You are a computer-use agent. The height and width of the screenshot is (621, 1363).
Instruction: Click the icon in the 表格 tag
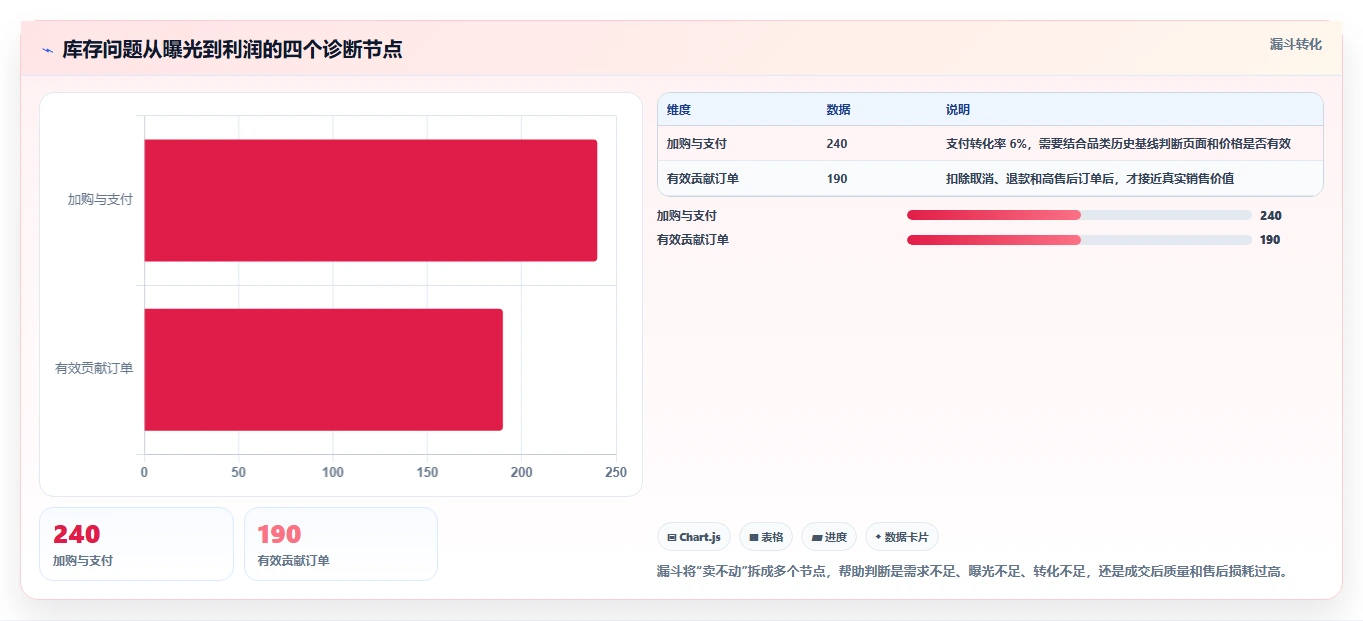point(754,537)
